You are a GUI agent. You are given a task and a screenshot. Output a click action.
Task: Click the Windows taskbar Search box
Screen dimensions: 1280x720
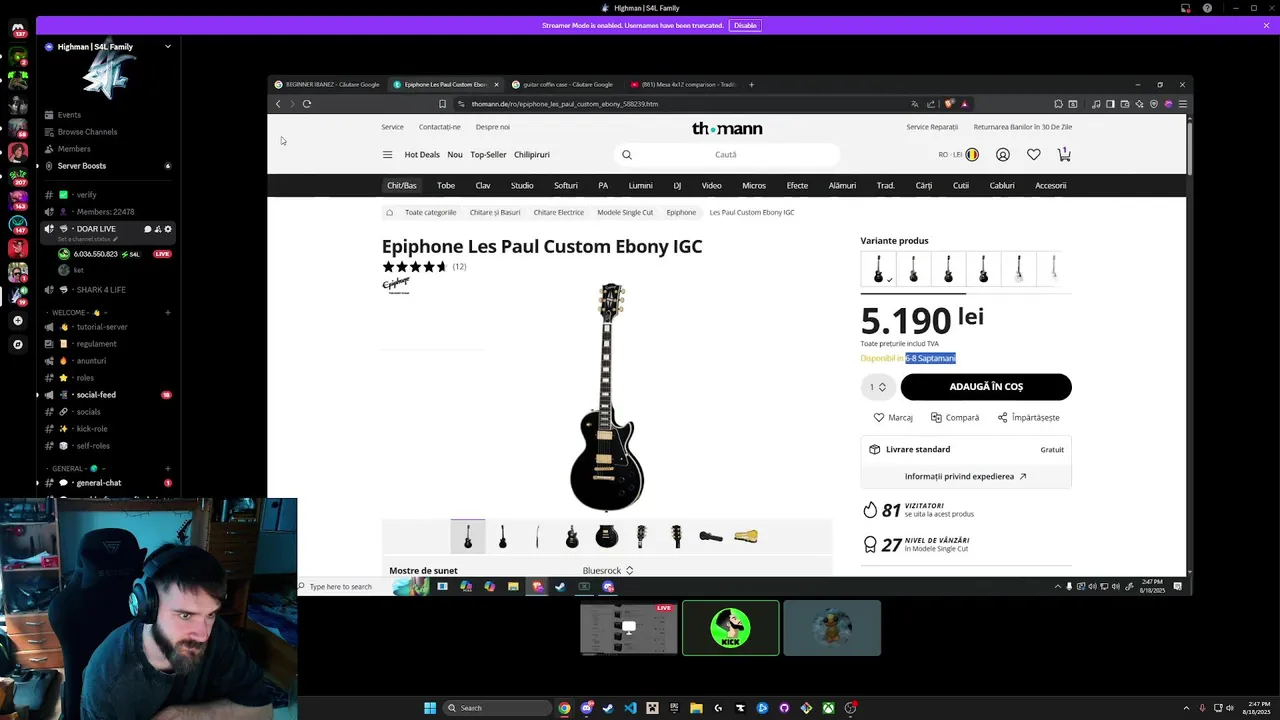pyautogui.click(x=497, y=708)
